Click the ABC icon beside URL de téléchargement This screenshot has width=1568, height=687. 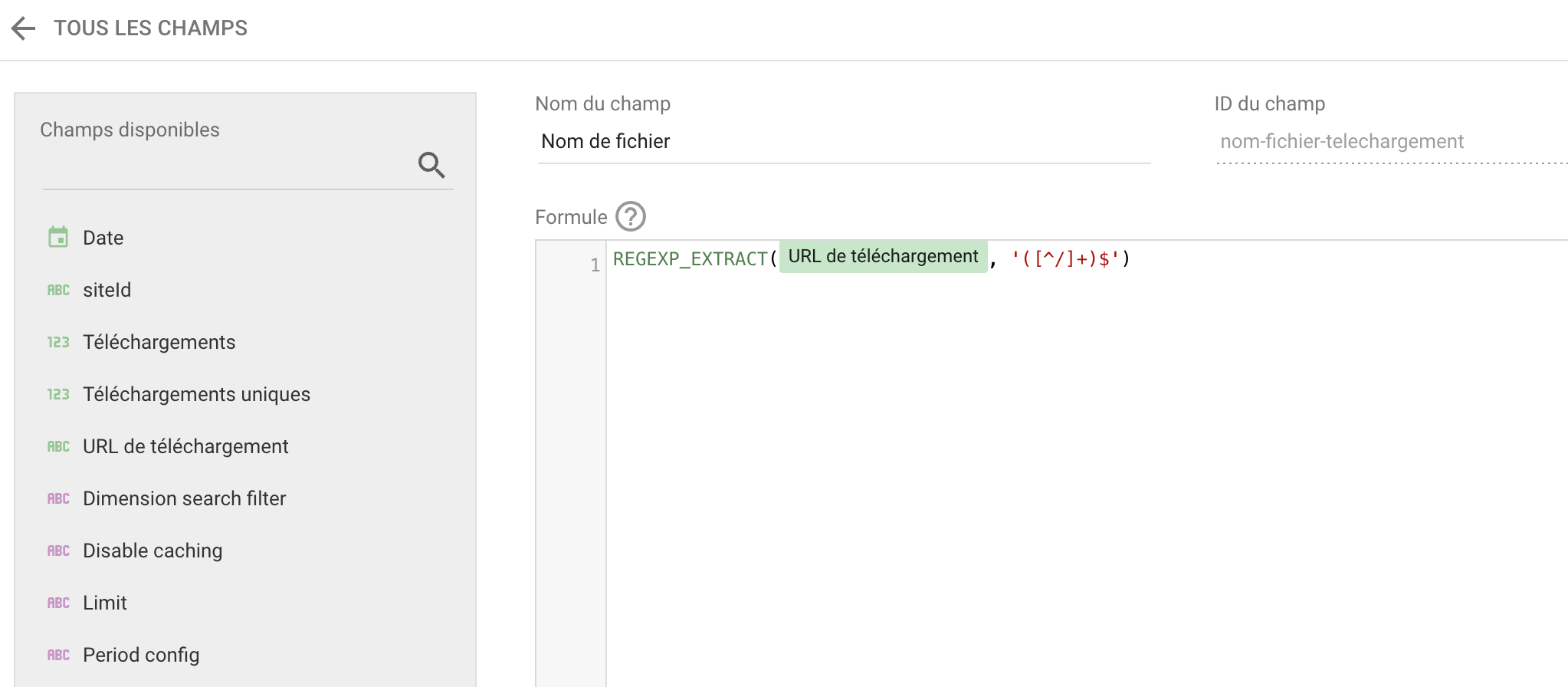[58, 446]
